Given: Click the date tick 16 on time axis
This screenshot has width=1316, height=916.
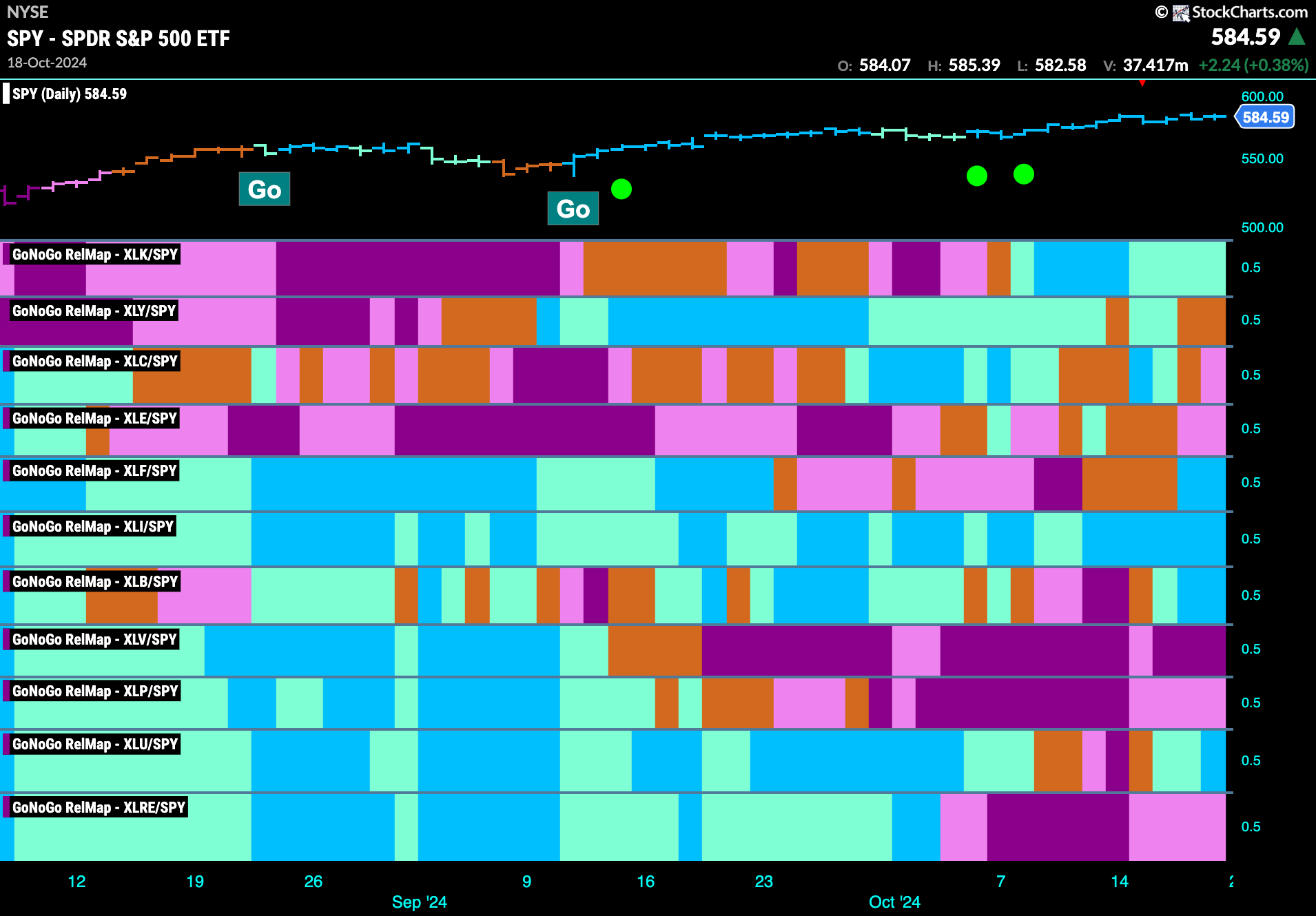Looking at the screenshot, I should point(646,882).
